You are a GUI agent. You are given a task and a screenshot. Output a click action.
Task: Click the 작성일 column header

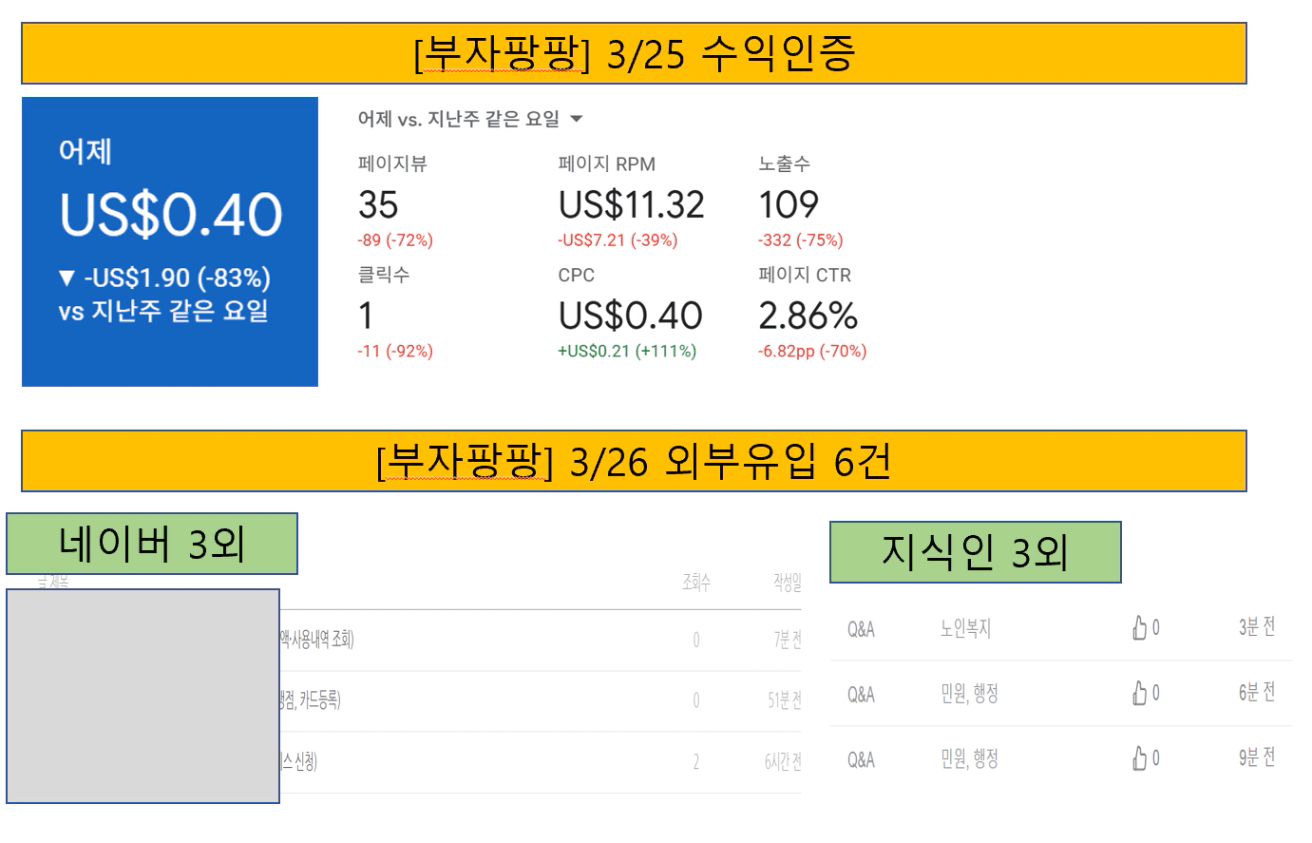point(785,582)
